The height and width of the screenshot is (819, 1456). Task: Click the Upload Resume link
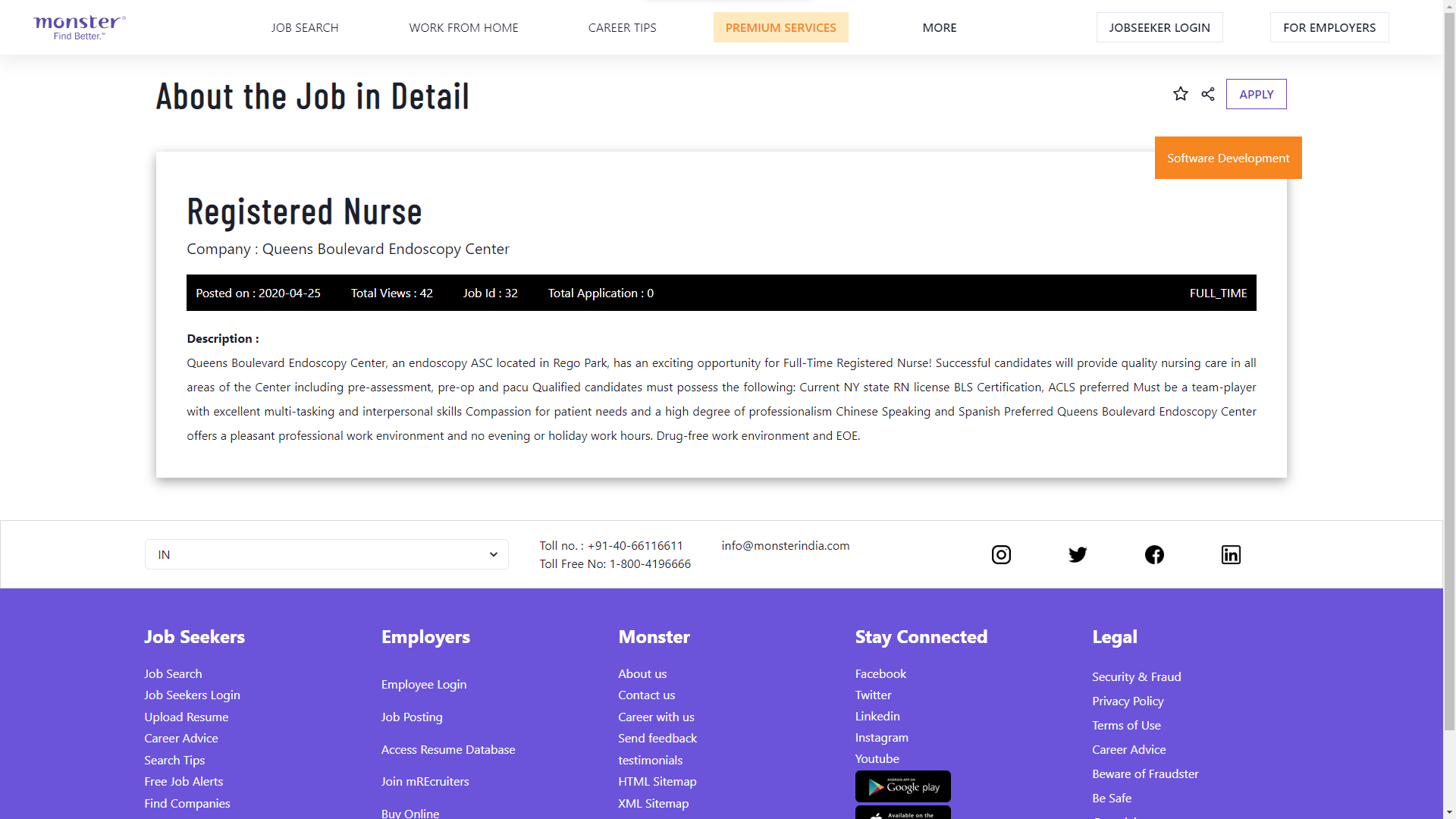click(186, 717)
